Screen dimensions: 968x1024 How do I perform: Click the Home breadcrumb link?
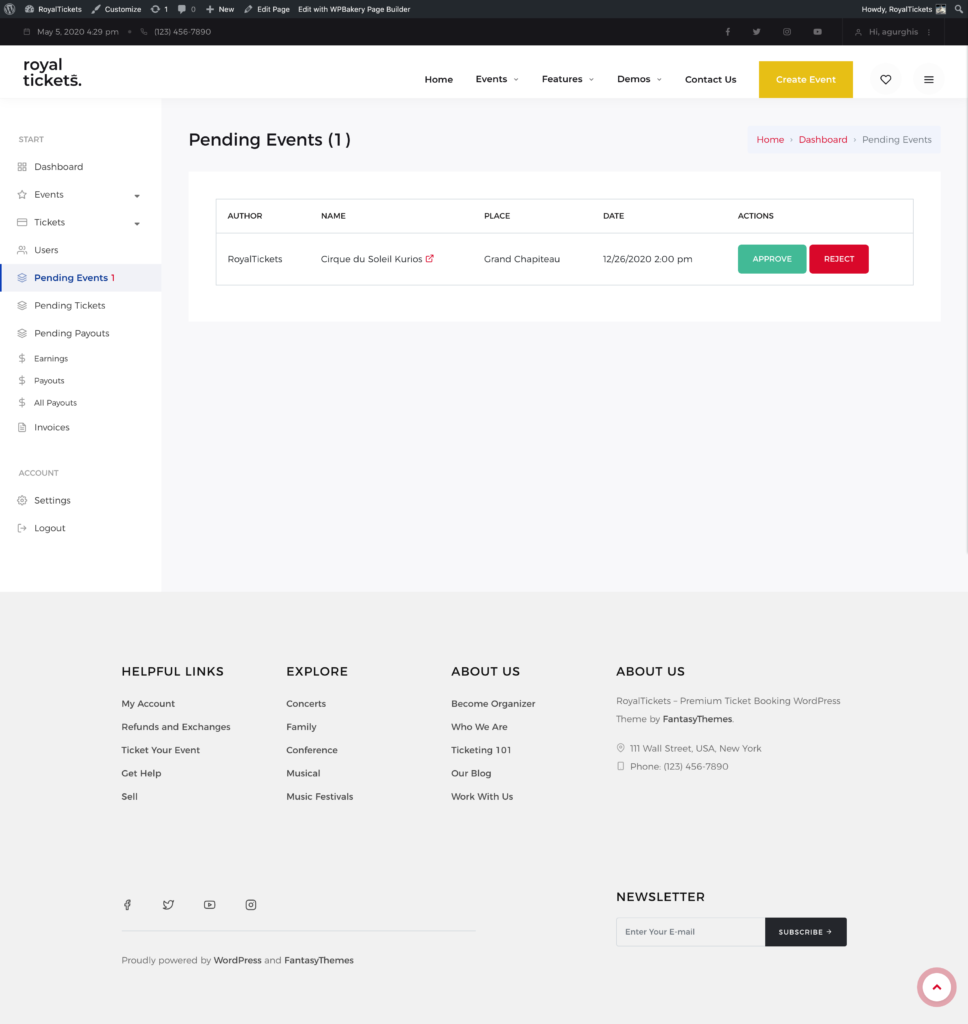point(770,140)
